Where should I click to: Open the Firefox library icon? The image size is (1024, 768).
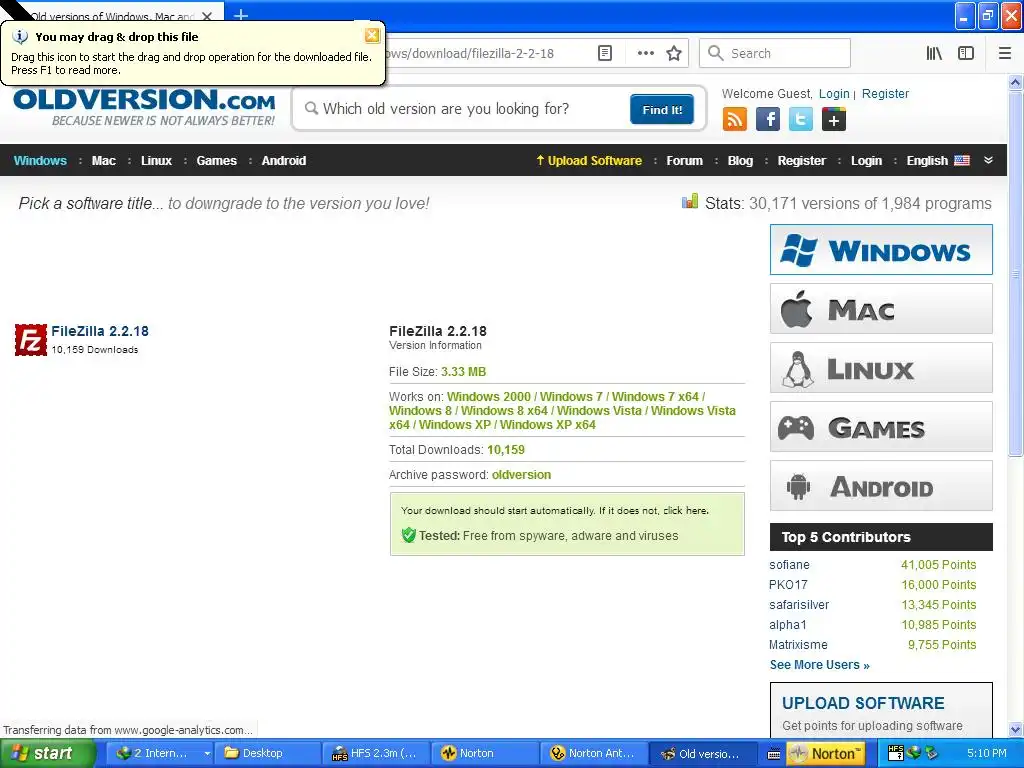pos(934,53)
